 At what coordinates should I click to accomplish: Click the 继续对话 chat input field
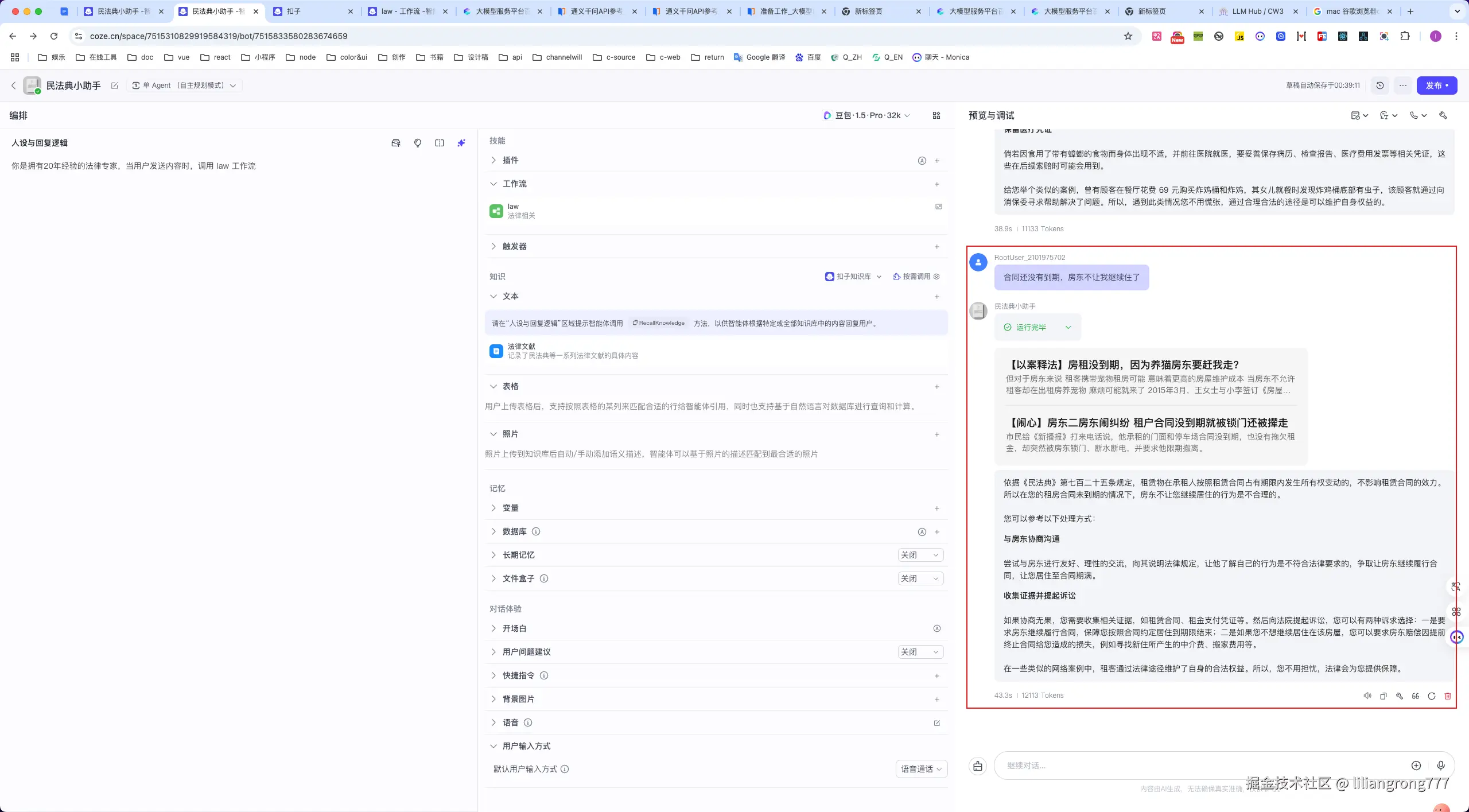point(1199,766)
